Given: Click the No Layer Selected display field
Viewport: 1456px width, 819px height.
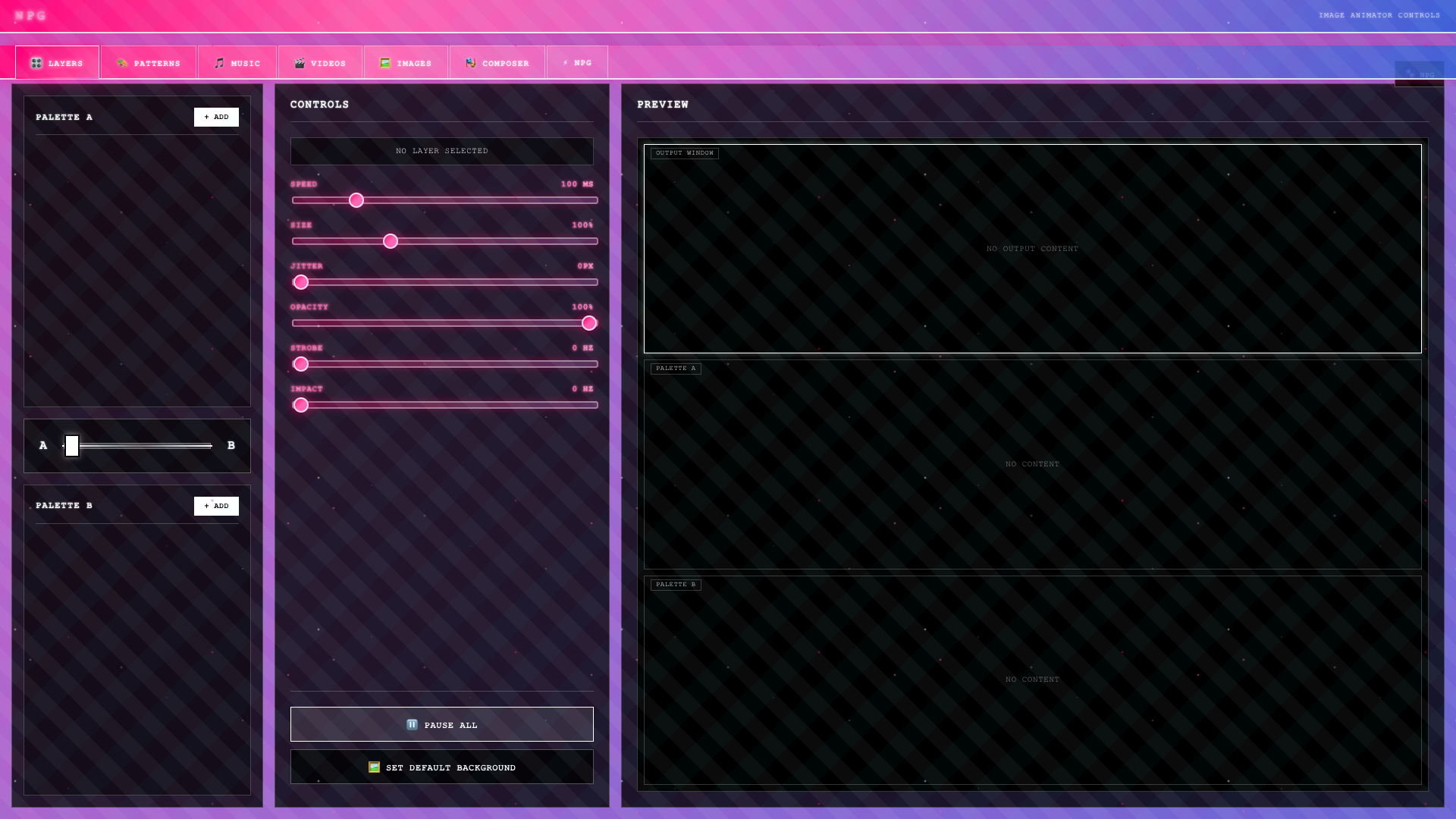Looking at the screenshot, I should coord(442,151).
